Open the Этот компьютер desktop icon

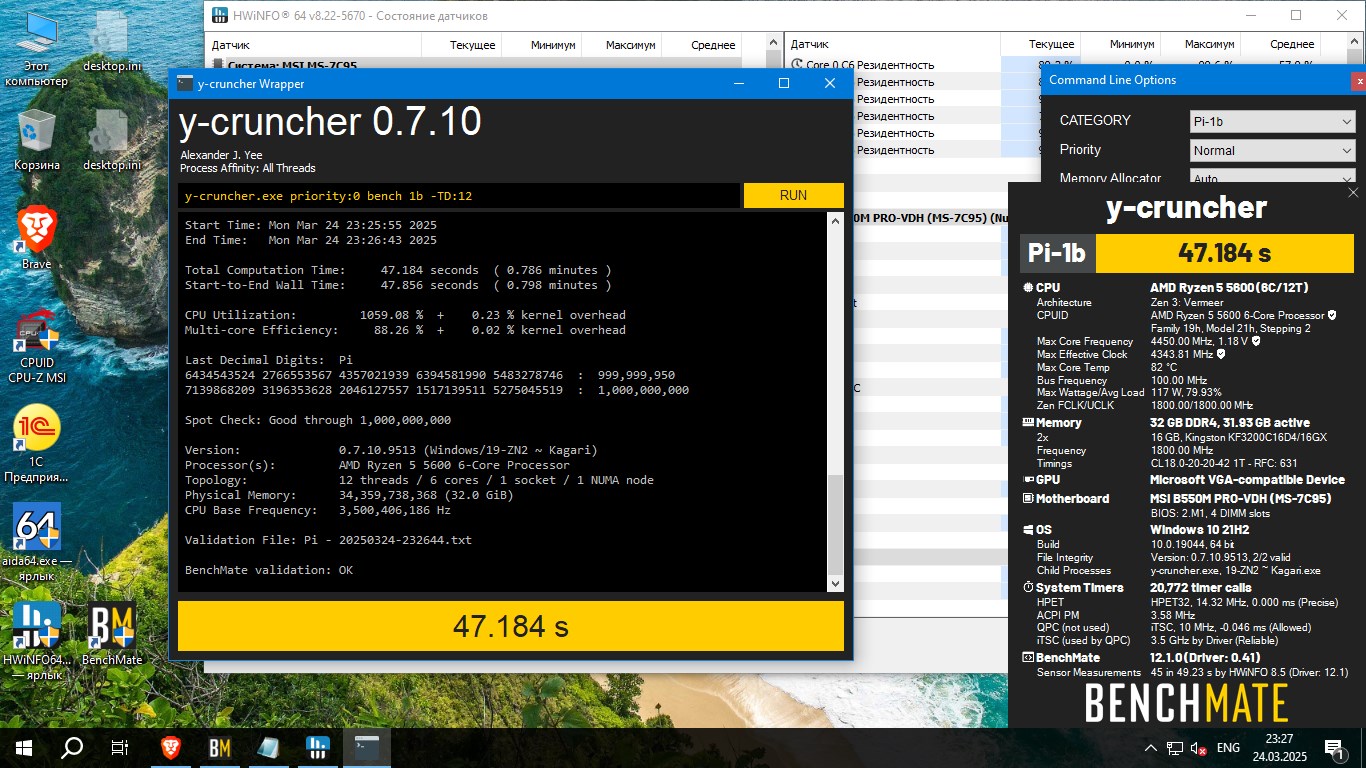coord(37,48)
